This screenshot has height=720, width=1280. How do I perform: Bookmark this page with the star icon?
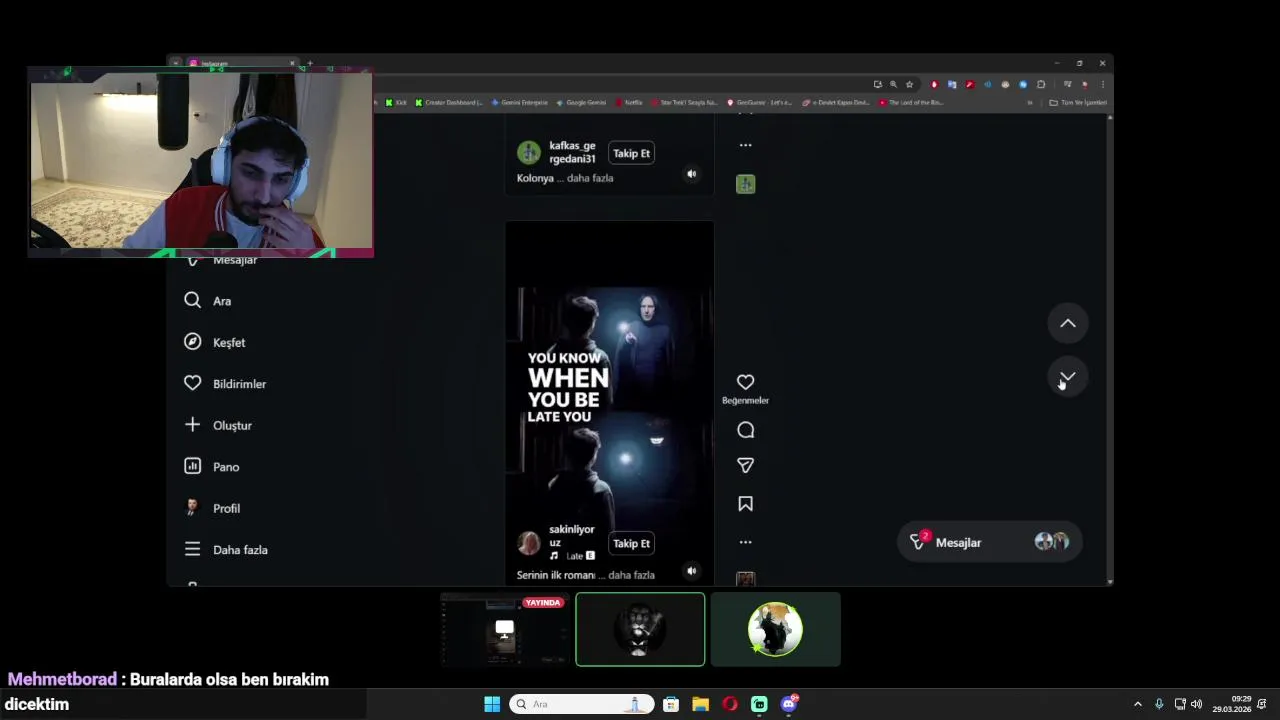pos(909,84)
